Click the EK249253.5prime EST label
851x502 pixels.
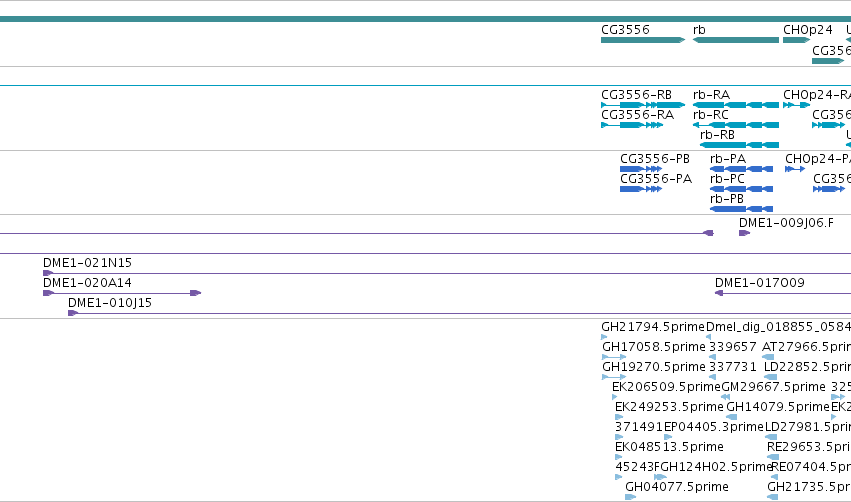pos(669,407)
